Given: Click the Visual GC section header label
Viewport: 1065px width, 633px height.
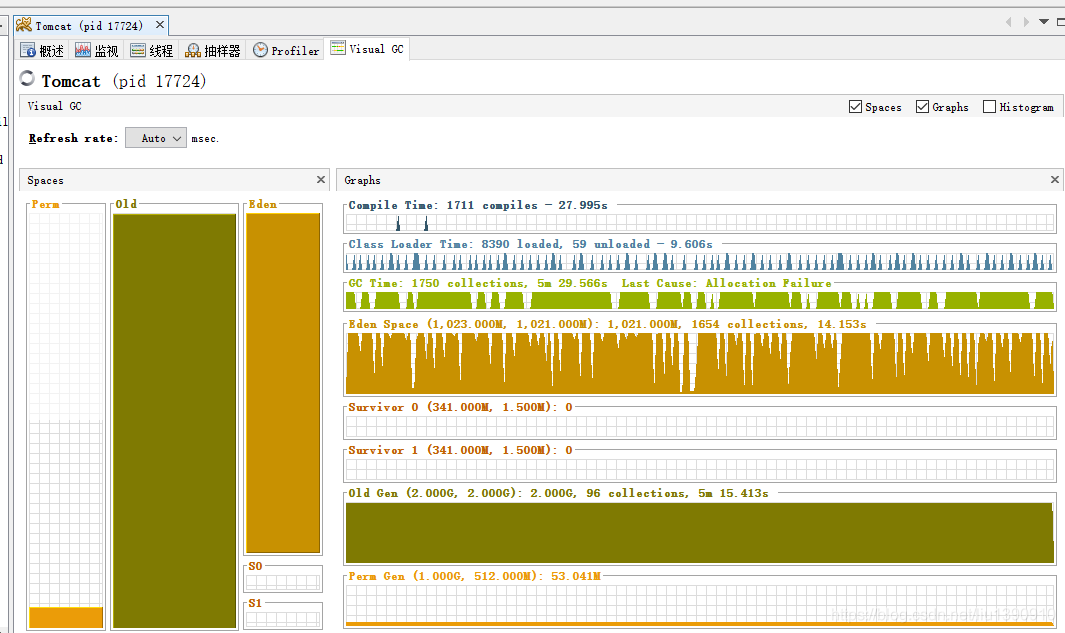Looking at the screenshot, I should coord(54,106).
